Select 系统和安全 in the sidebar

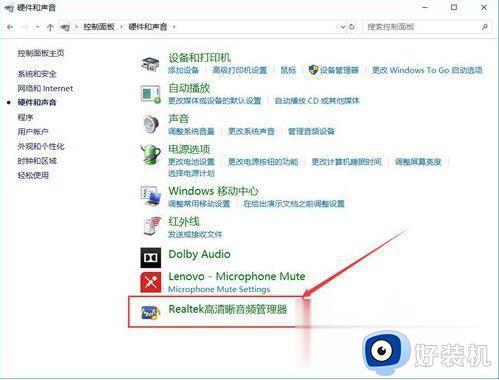point(37,74)
